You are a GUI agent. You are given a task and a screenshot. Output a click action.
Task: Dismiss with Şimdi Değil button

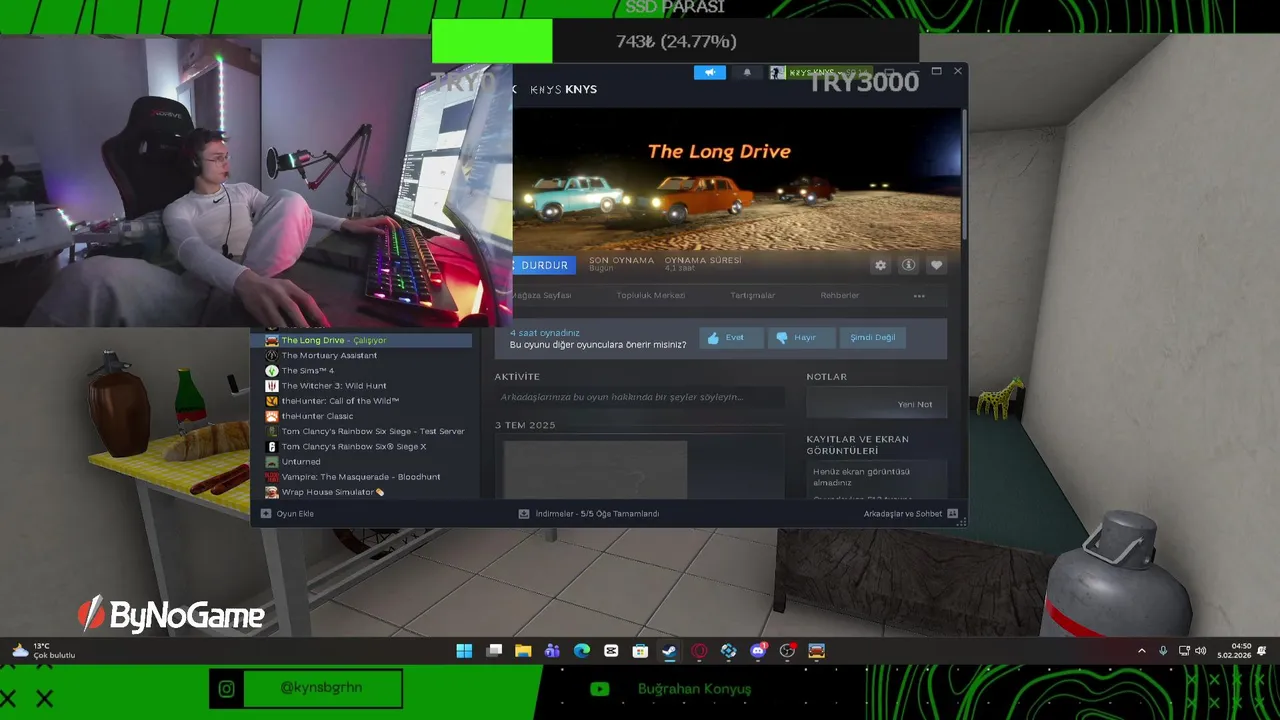click(x=873, y=338)
